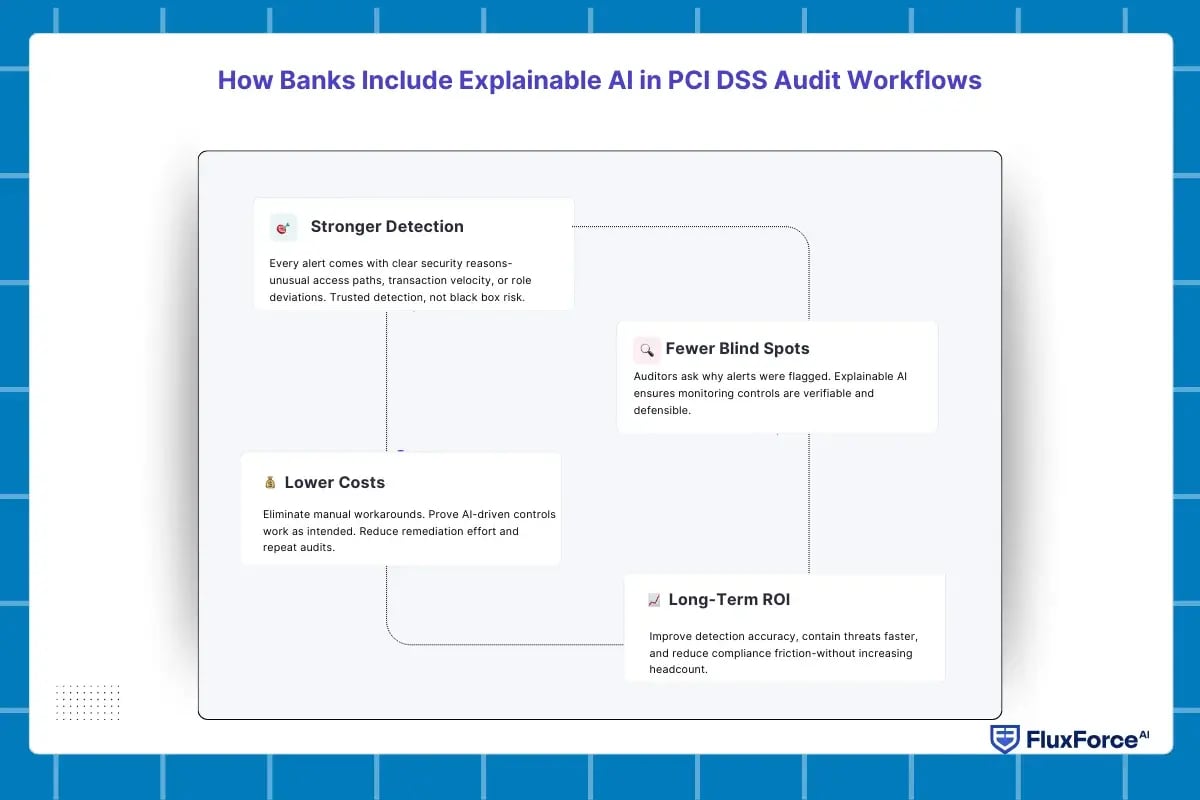Open the Fewer Blind Spots card
1200x800 pixels.
[778, 377]
